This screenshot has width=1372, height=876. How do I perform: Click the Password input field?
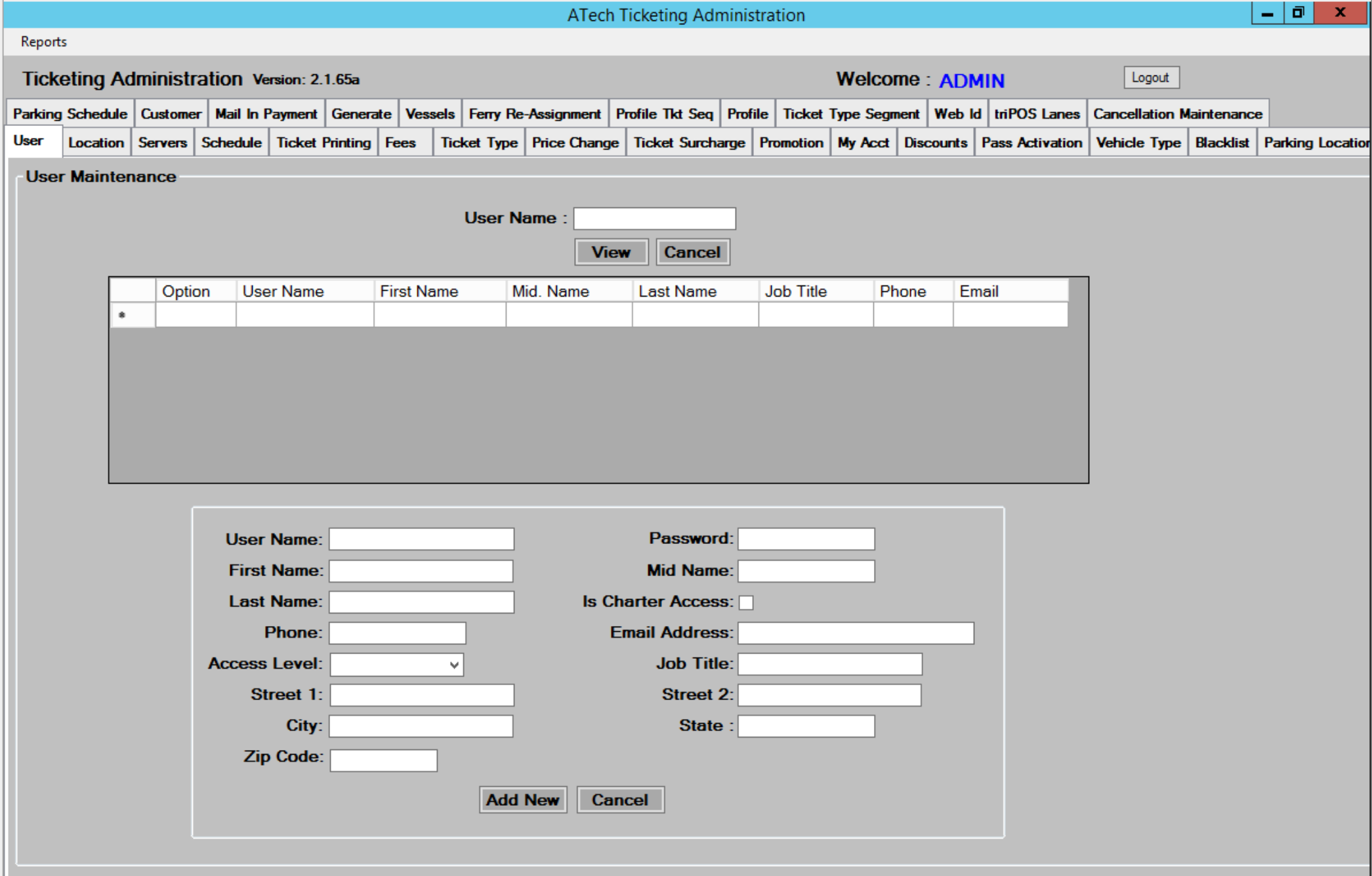[x=806, y=539]
